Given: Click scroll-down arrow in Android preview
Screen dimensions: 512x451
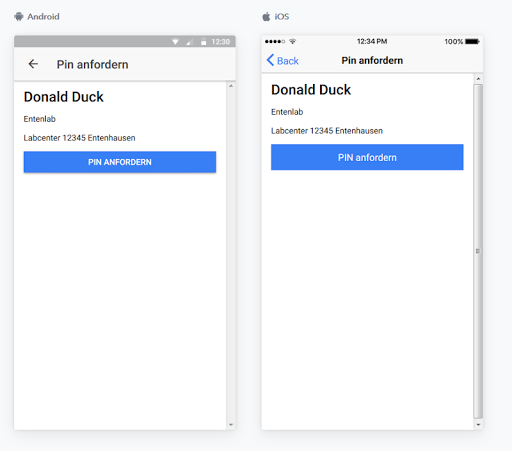Looking at the screenshot, I should point(231,425).
